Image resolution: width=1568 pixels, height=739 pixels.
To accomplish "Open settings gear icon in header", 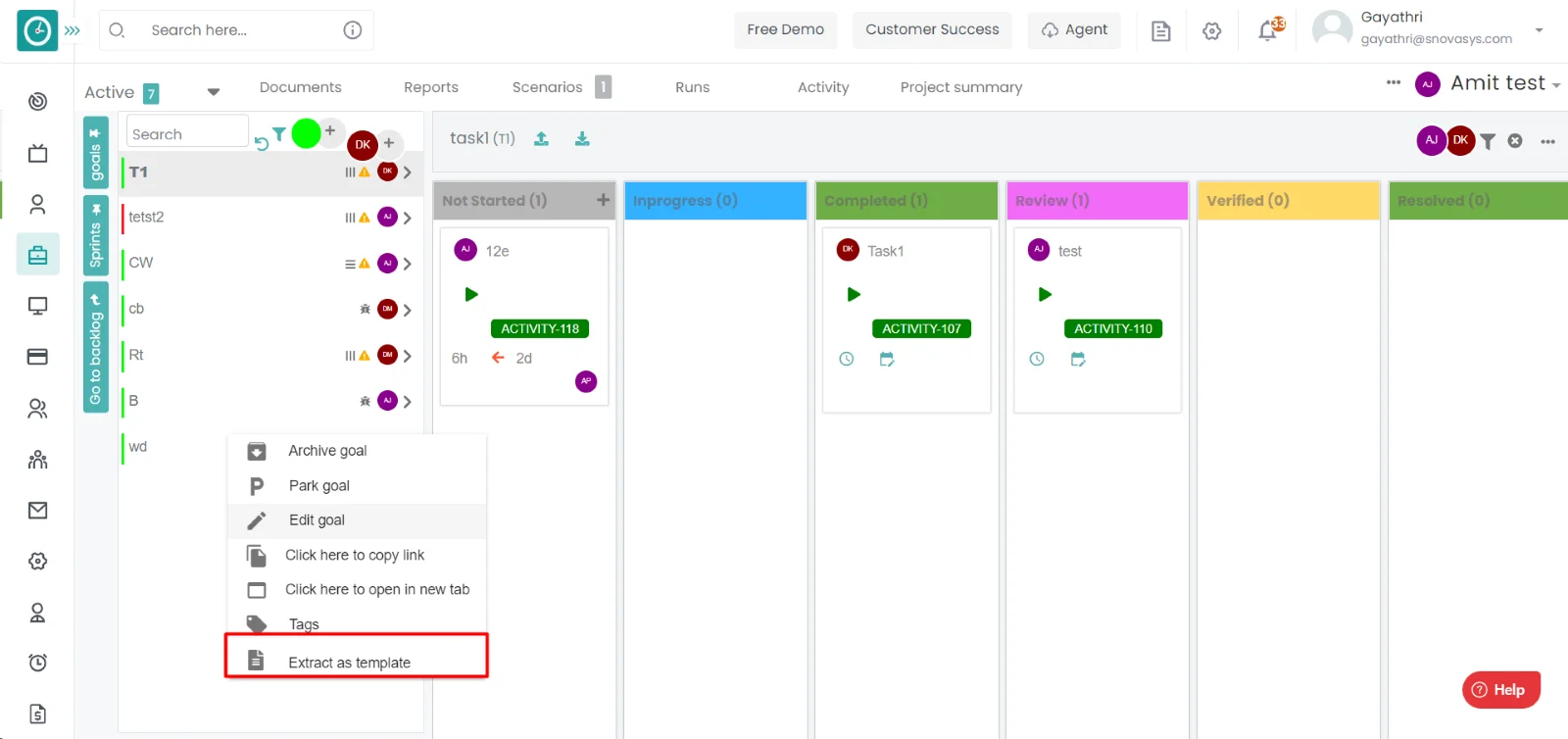I will [1212, 31].
